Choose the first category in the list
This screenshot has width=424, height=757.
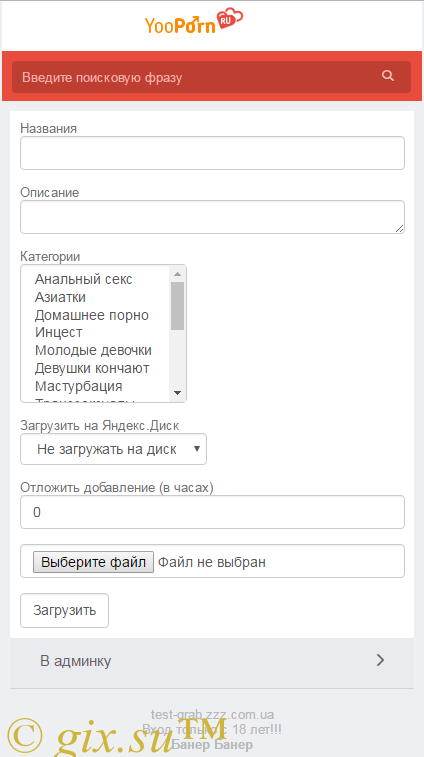[84, 279]
